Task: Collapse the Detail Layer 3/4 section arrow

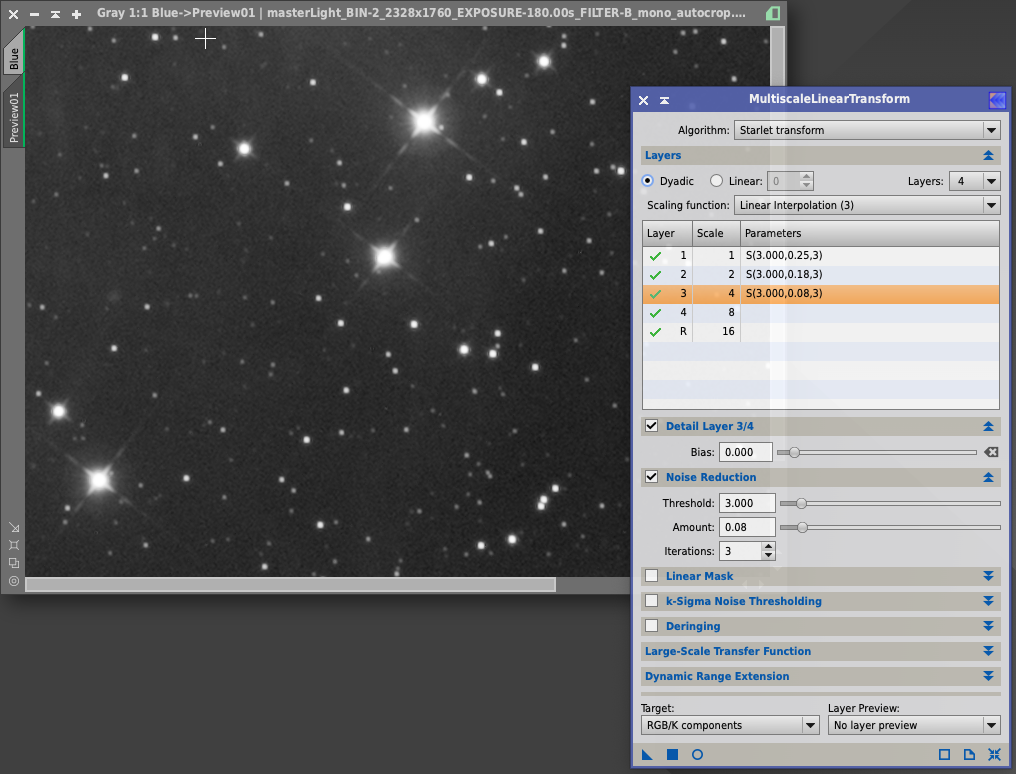Action: click(988, 426)
